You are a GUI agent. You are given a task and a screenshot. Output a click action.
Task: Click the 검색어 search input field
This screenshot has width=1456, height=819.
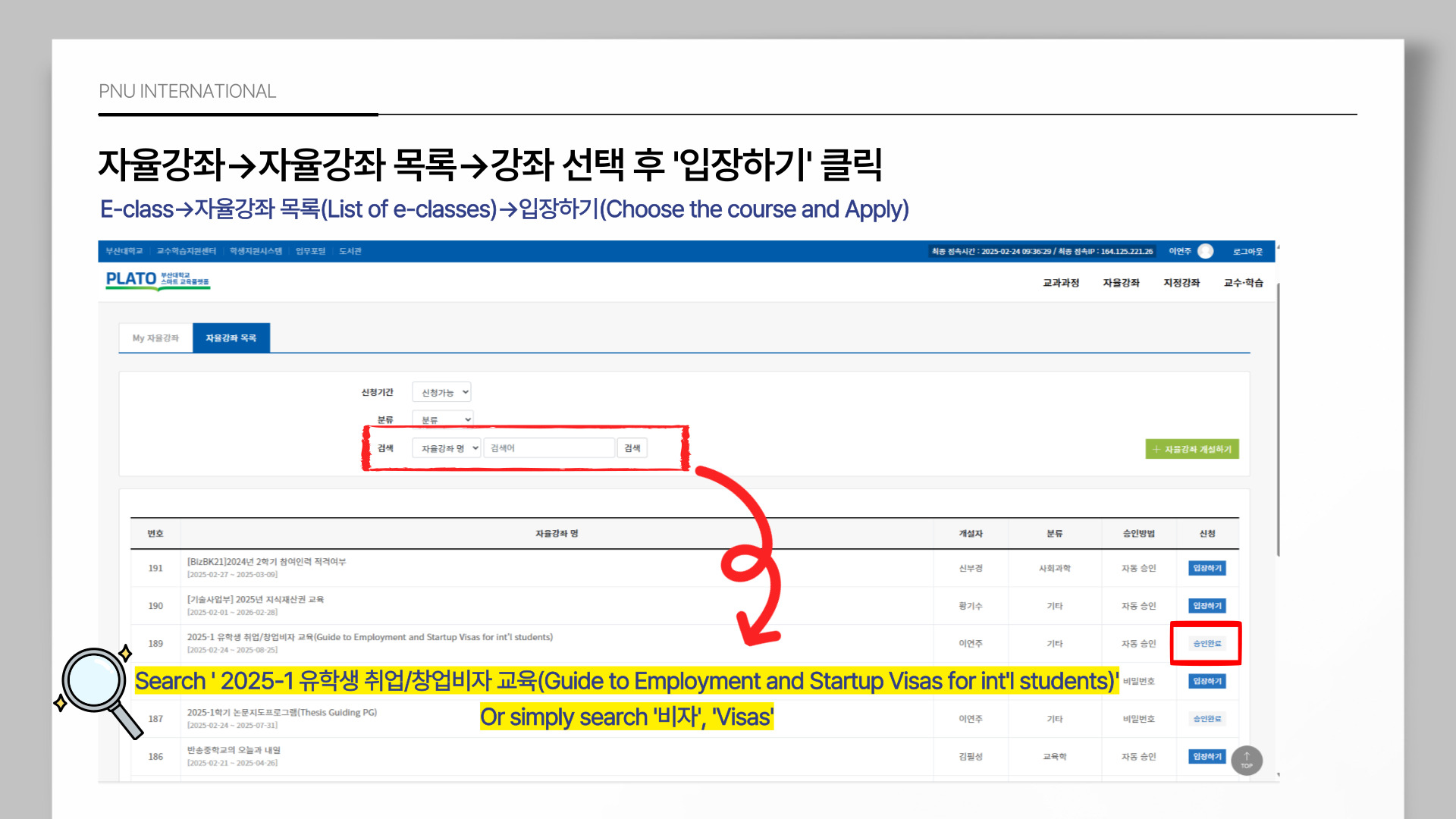point(549,448)
